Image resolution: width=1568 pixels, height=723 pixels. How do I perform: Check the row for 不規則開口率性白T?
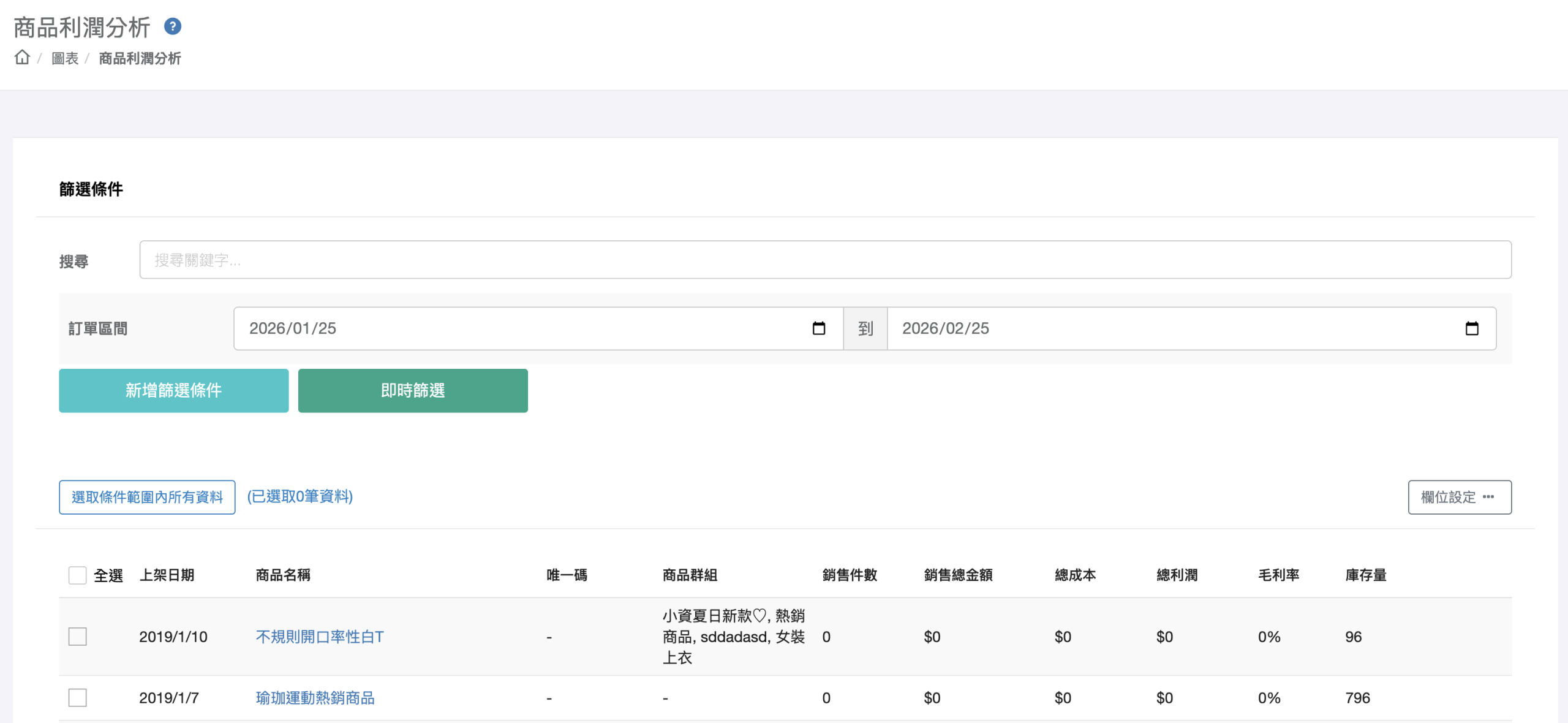(x=78, y=637)
